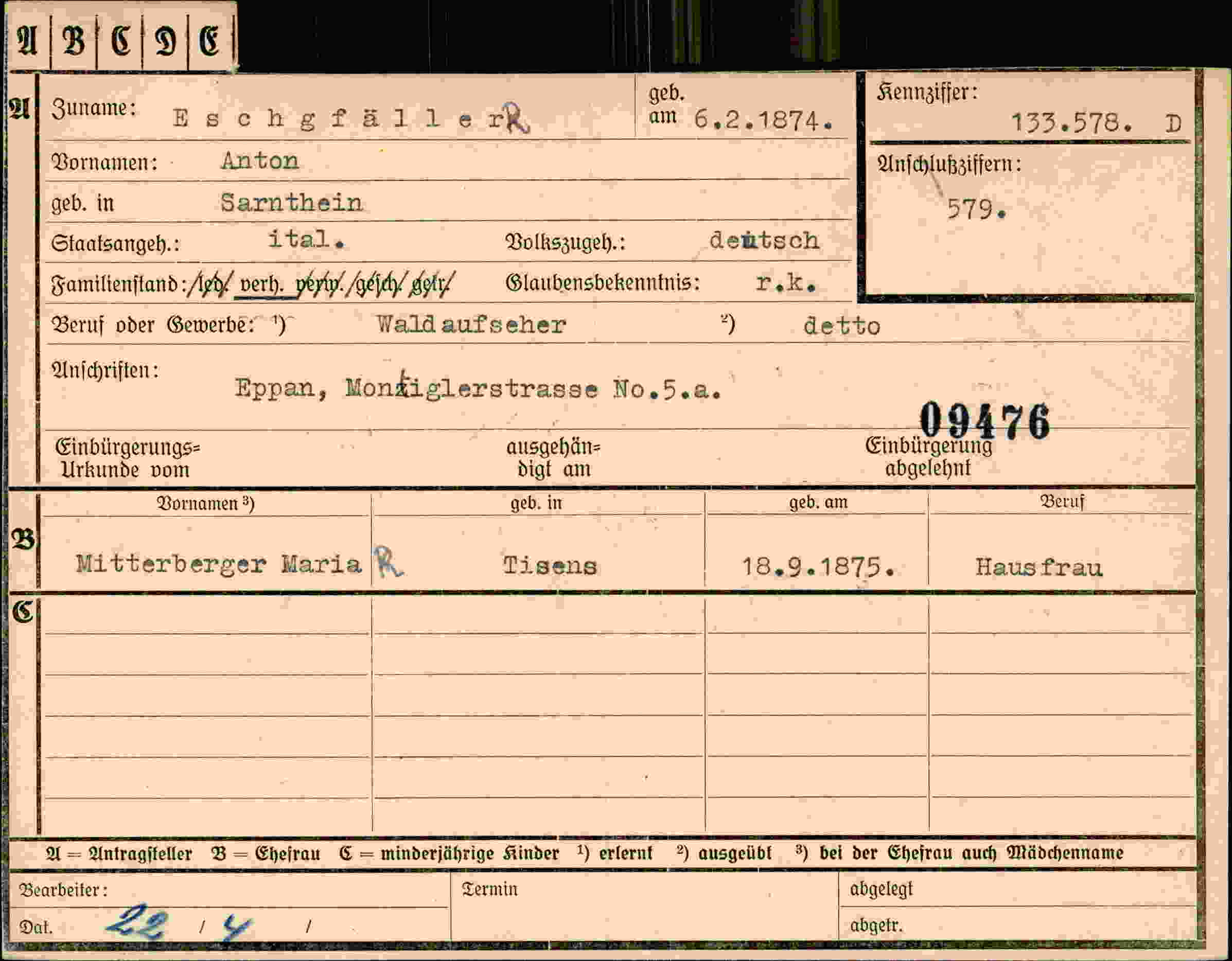Click the 'abgetr.' label

pos(876,926)
